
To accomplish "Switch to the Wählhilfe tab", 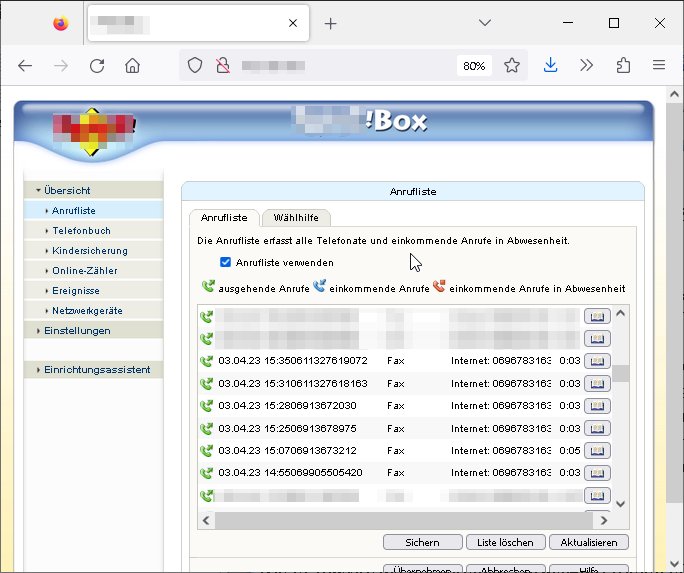I will coord(297,217).
